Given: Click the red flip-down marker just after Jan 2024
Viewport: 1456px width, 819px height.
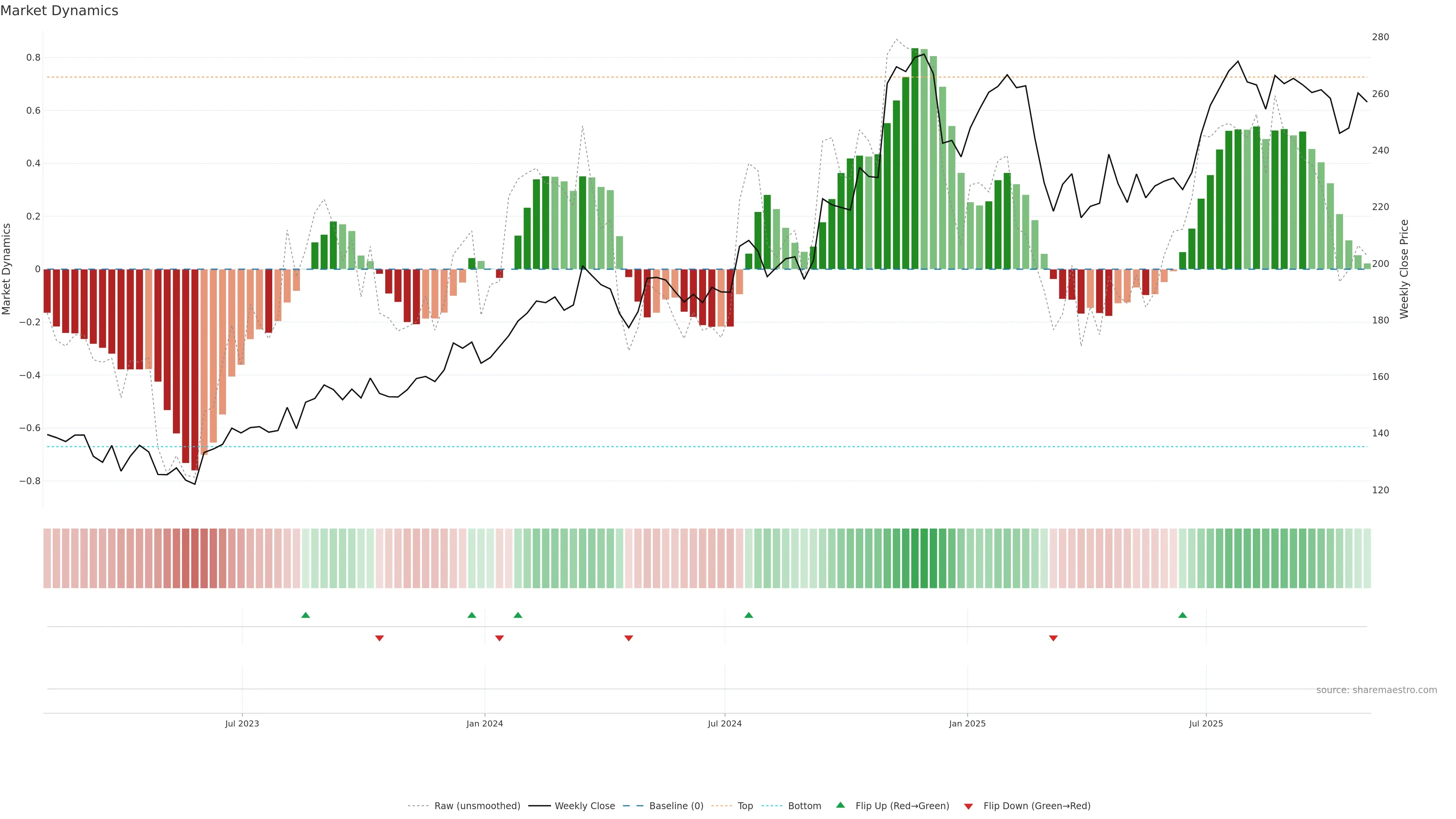Looking at the screenshot, I should [499, 638].
